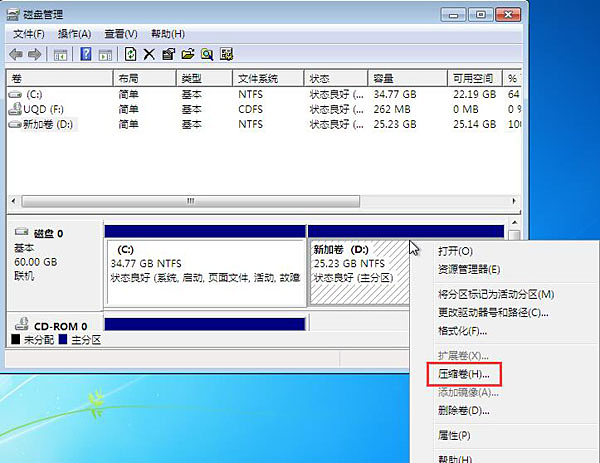This screenshot has width=600, height=463.
Task: Open the 文件(F) menu
Action: [30, 33]
